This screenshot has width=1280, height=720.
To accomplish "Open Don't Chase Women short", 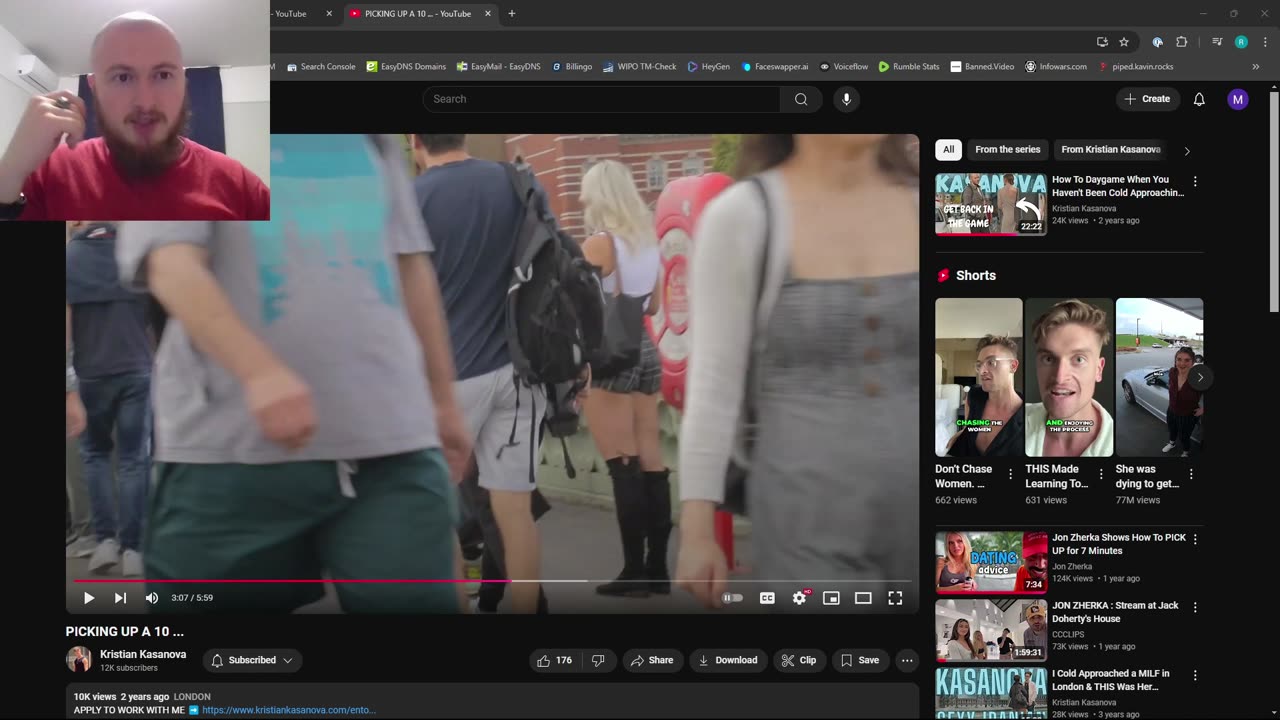I will [979, 377].
